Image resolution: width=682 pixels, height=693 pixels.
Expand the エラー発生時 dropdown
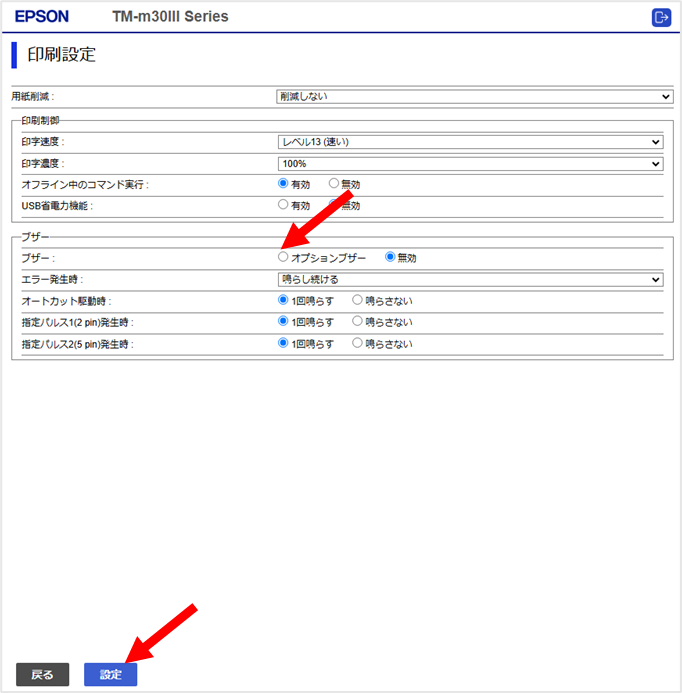tap(470, 280)
